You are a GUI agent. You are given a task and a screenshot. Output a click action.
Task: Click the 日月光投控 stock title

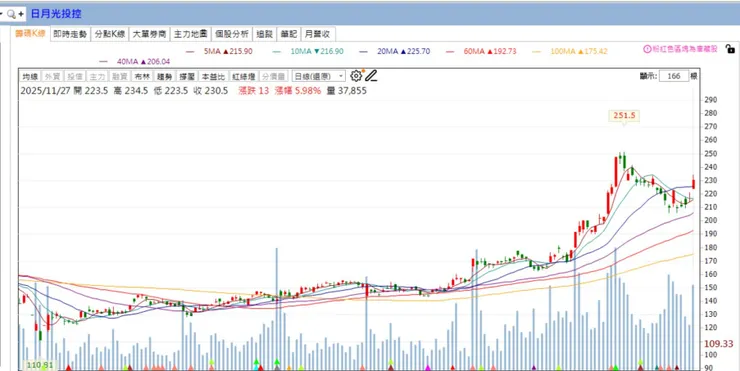click(56, 14)
